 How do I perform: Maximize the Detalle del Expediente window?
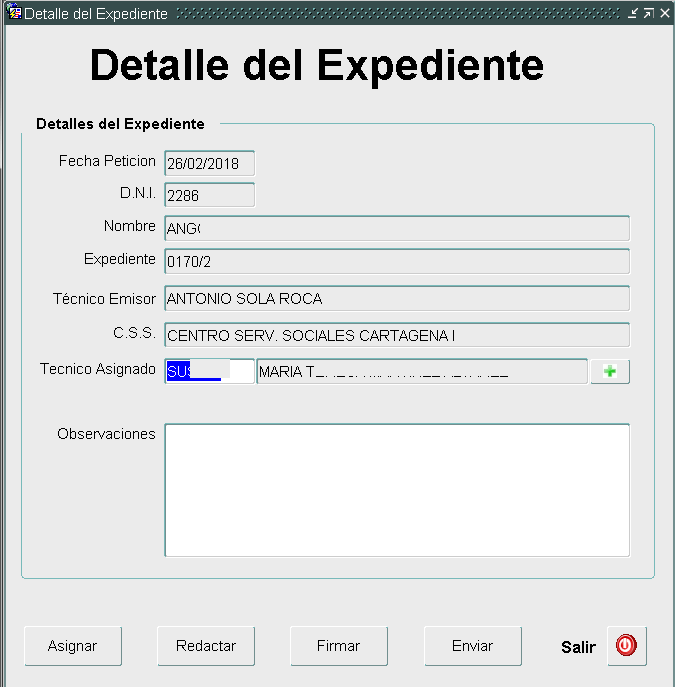click(648, 13)
